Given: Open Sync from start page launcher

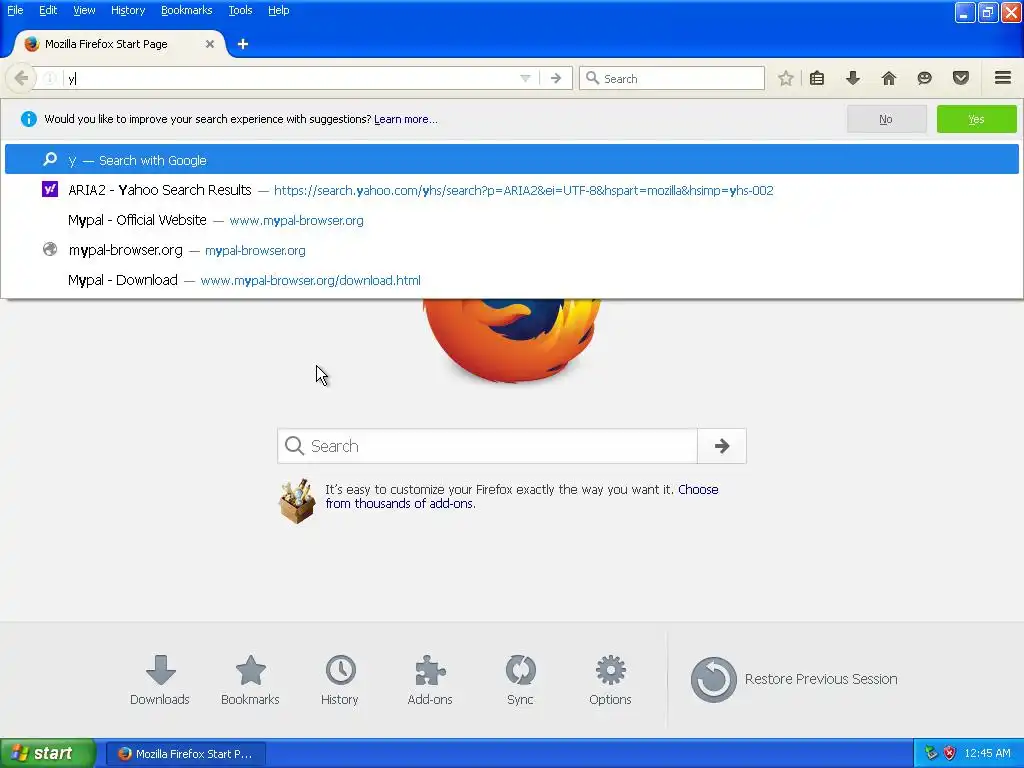Looking at the screenshot, I should 520,680.
